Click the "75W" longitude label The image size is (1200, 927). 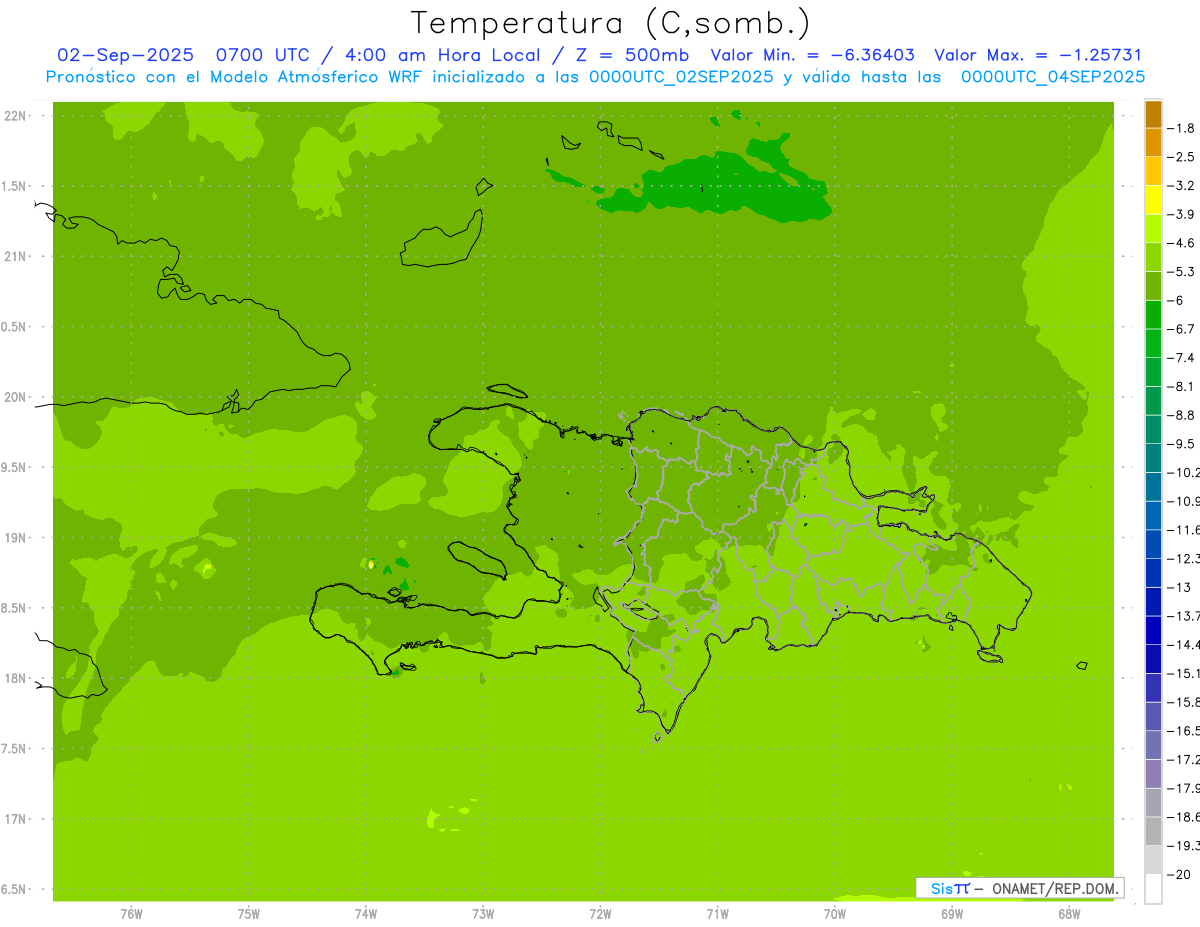249,913
